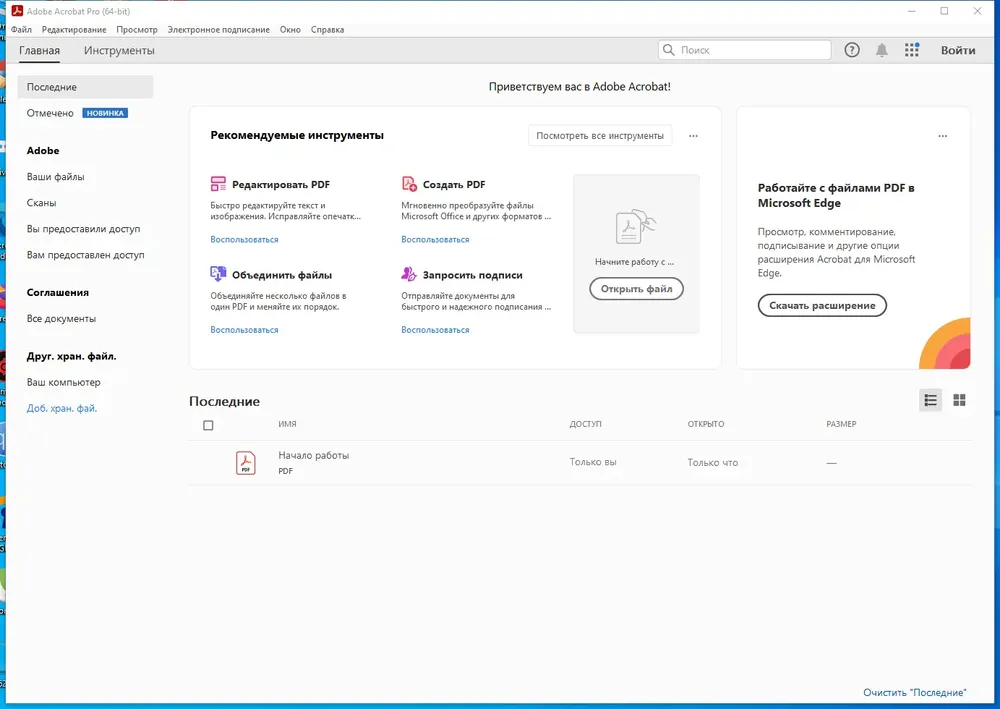1000x709 pixels.
Task: Click the Начало работы file name
Action: (x=313, y=455)
